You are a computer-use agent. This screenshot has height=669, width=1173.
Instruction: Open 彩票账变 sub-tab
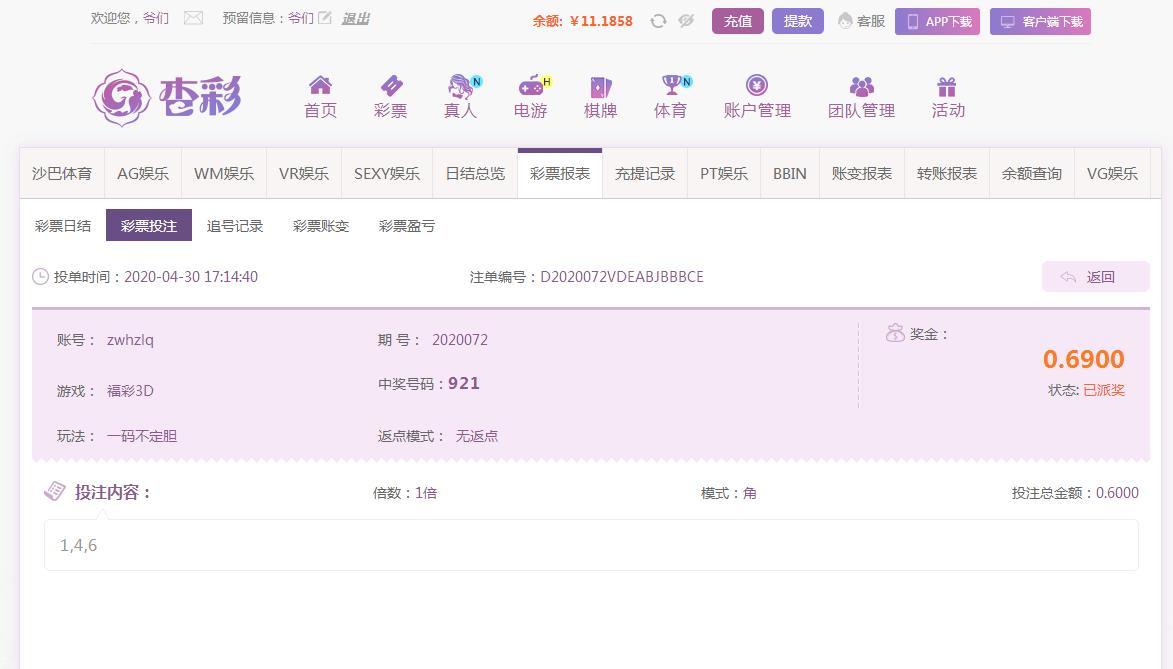coord(321,226)
